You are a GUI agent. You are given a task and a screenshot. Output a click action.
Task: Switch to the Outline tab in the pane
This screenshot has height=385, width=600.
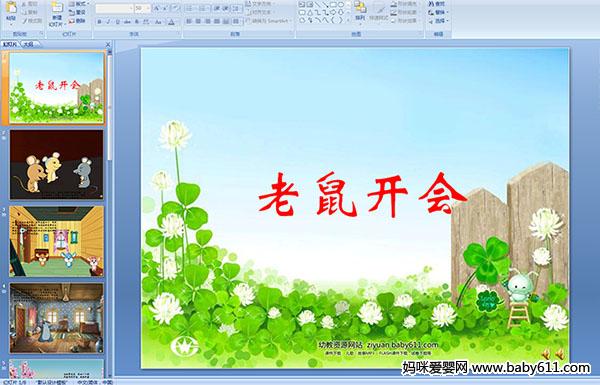point(28,44)
